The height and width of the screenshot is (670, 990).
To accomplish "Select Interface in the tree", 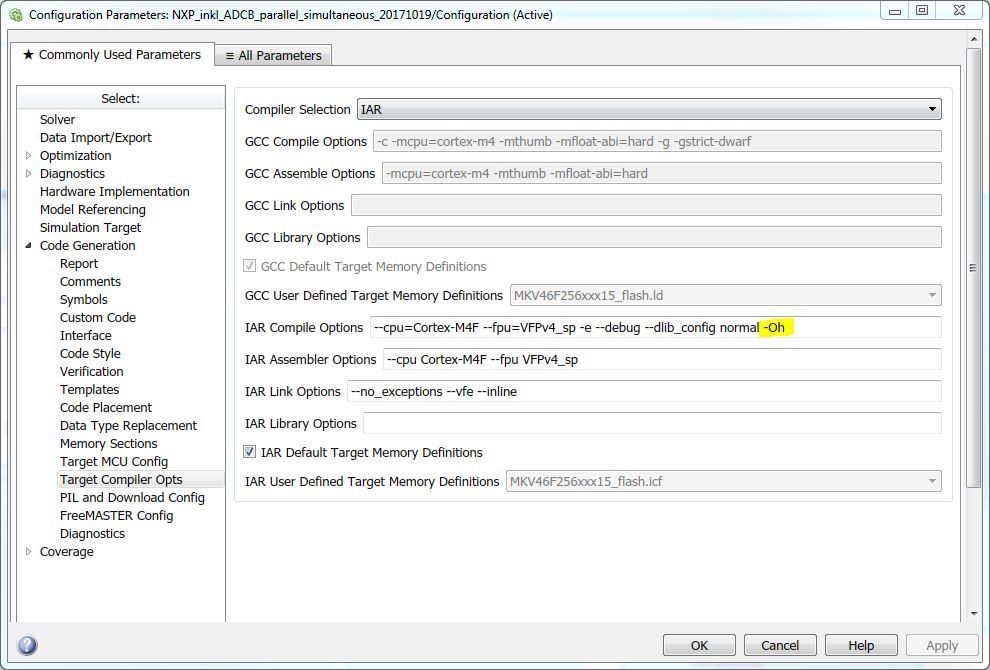I will (x=85, y=335).
